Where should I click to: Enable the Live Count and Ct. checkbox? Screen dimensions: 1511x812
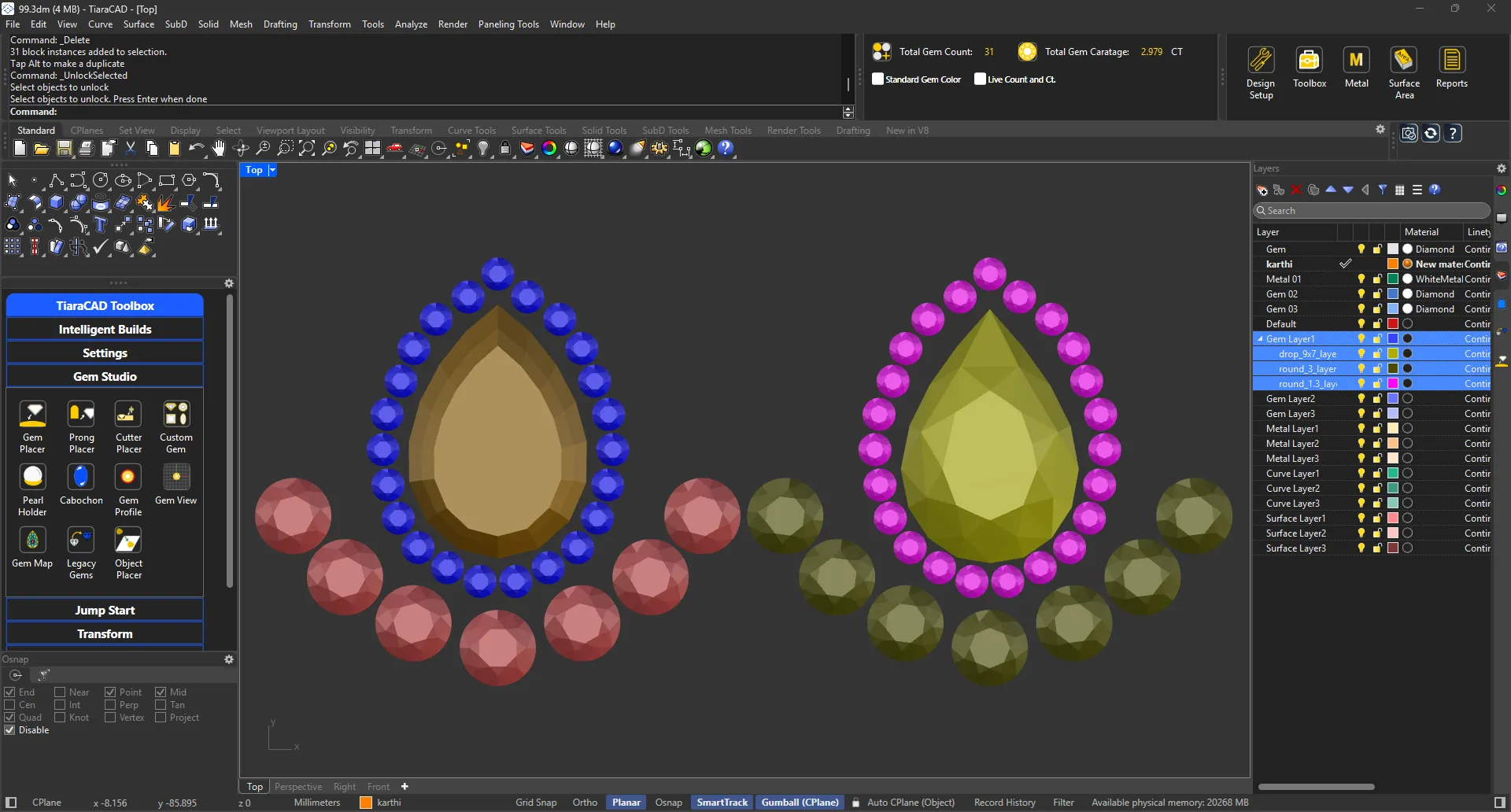[x=980, y=79]
